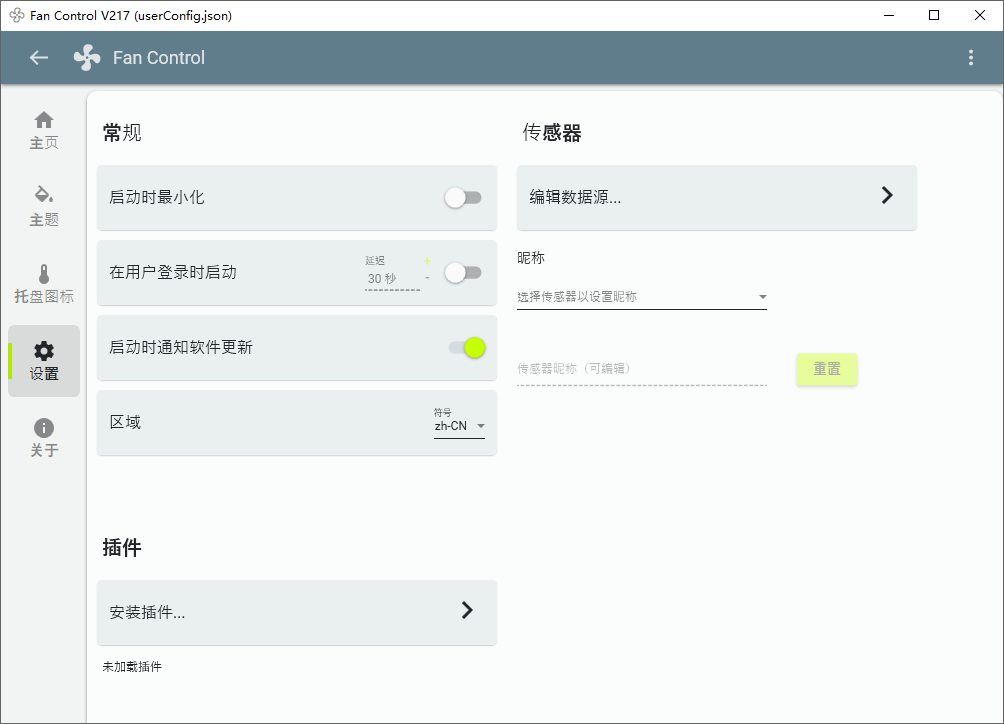The width and height of the screenshot is (1004, 724).
Task: Click the 传感器昵称 input field
Action: tap(642, 369)
